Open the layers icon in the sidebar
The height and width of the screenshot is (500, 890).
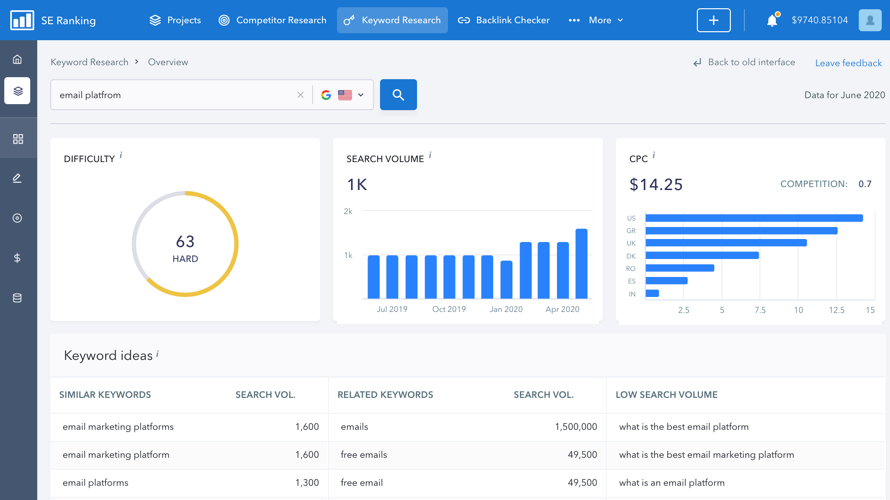coord(17,91)
